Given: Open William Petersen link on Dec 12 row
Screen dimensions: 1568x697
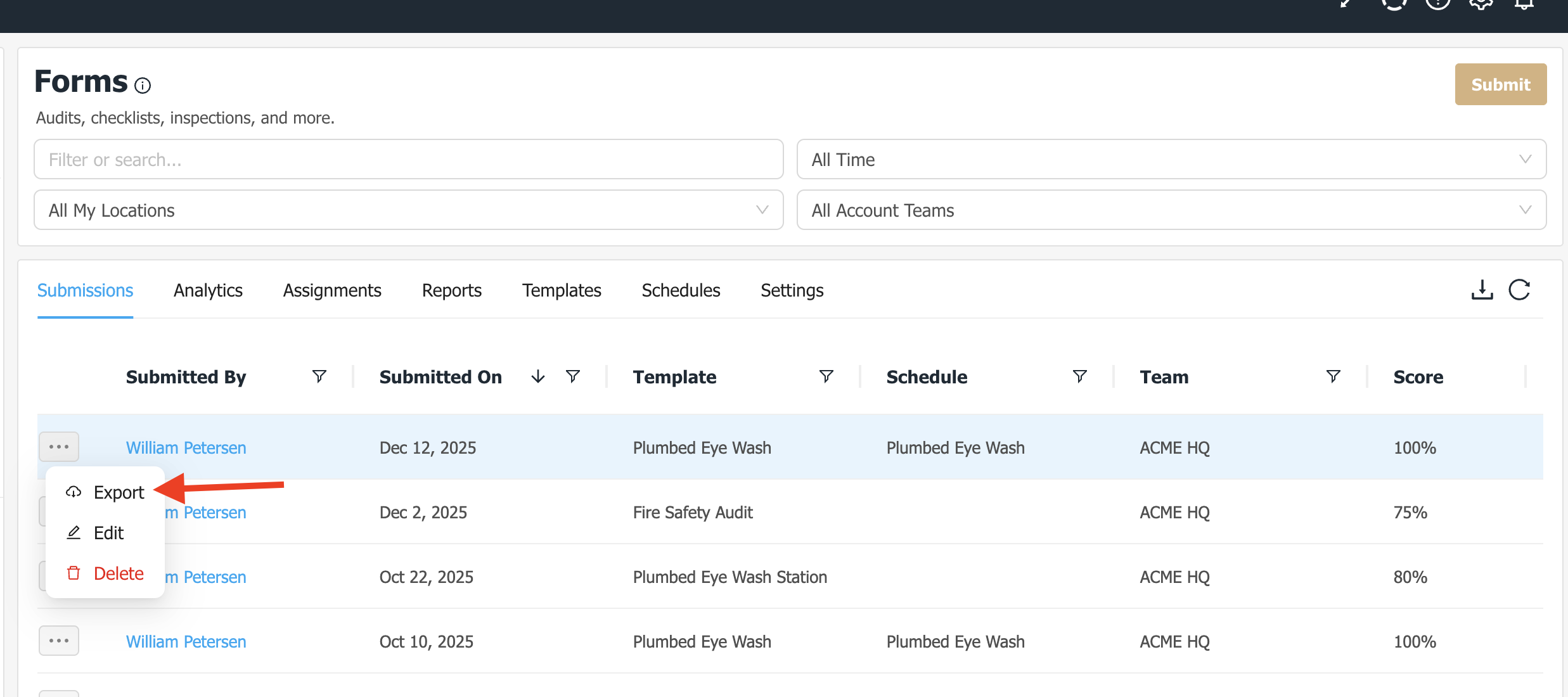Looking at the screenshot, I should (x=186, y=447).
